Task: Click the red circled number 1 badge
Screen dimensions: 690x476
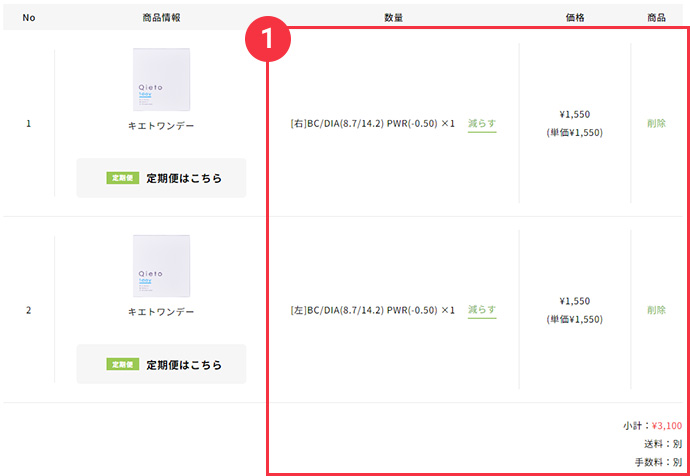Action: coord(267,42)
